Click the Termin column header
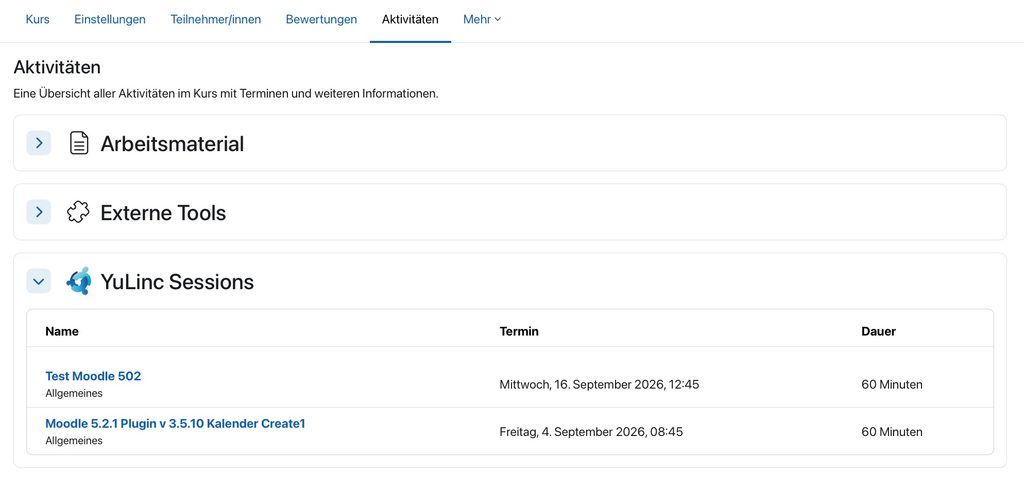 (x=519, y=332)
